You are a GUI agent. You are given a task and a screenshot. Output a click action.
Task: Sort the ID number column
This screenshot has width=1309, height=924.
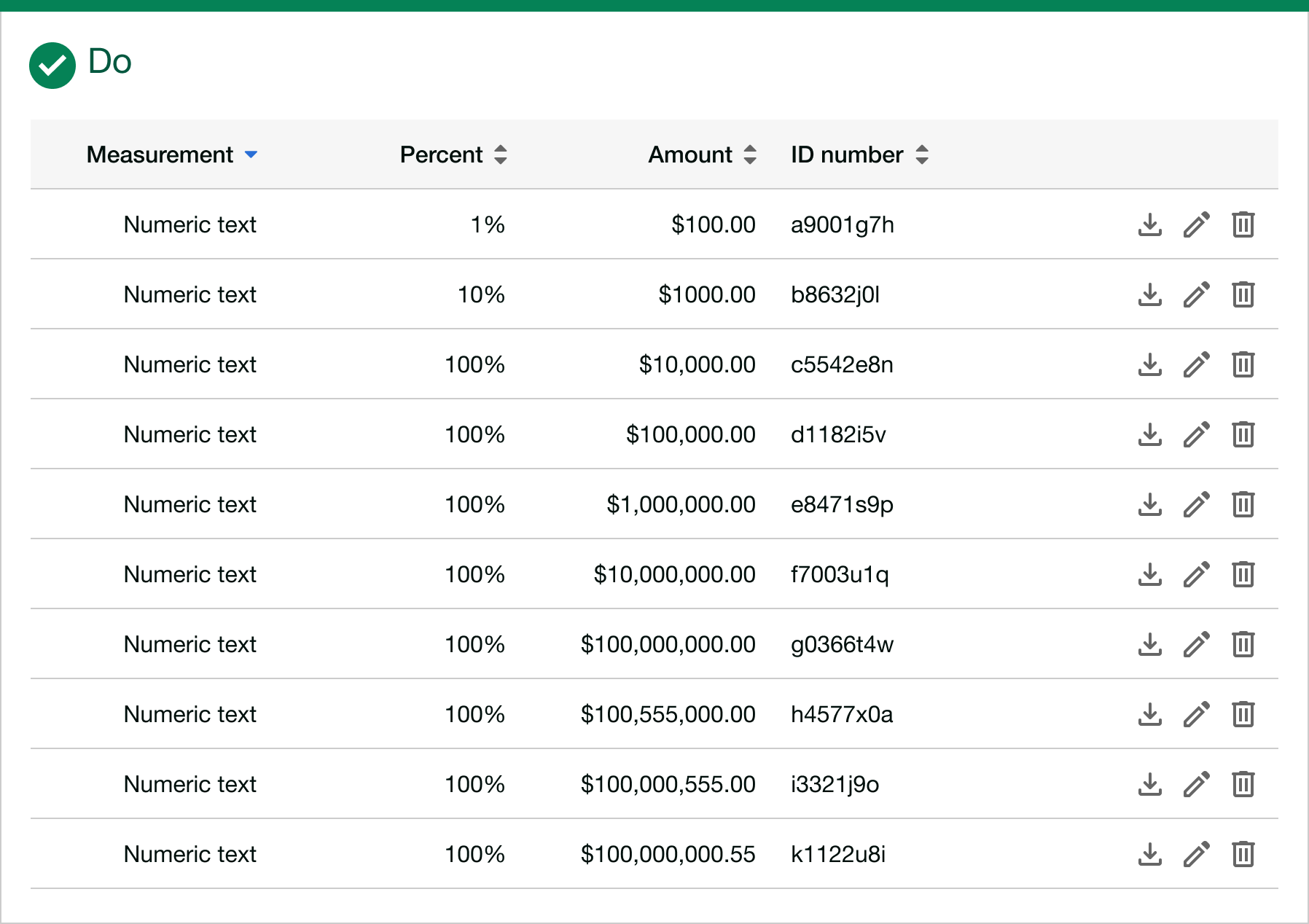coord(922,154)
